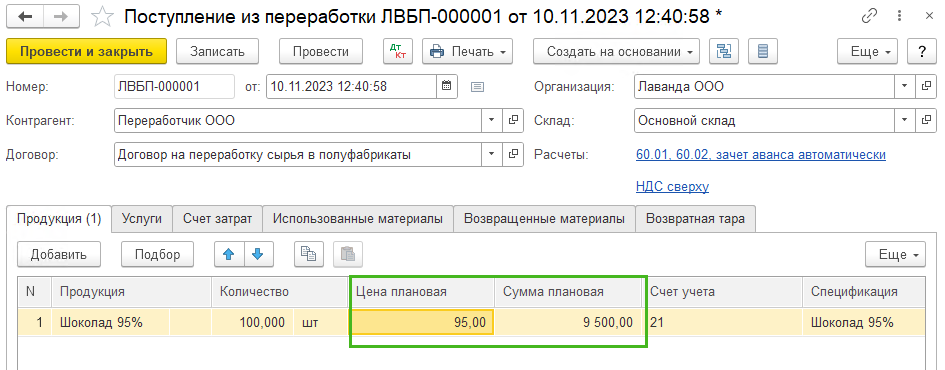Switch to the Использованные материалы tab
This screenshot has width=945, height=370.
click(358, 219)
